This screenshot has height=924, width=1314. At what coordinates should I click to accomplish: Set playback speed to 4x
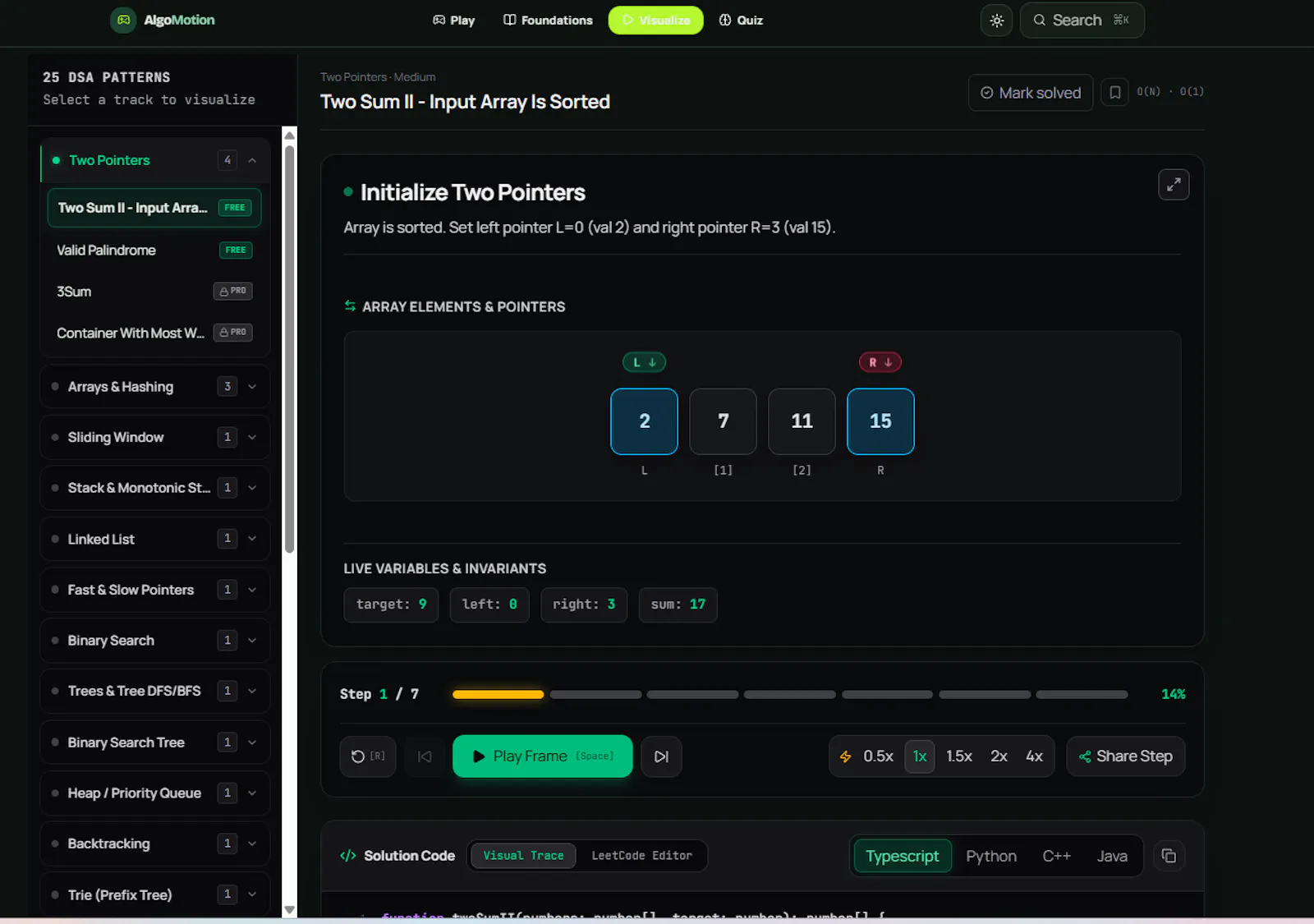[1034, 756]
